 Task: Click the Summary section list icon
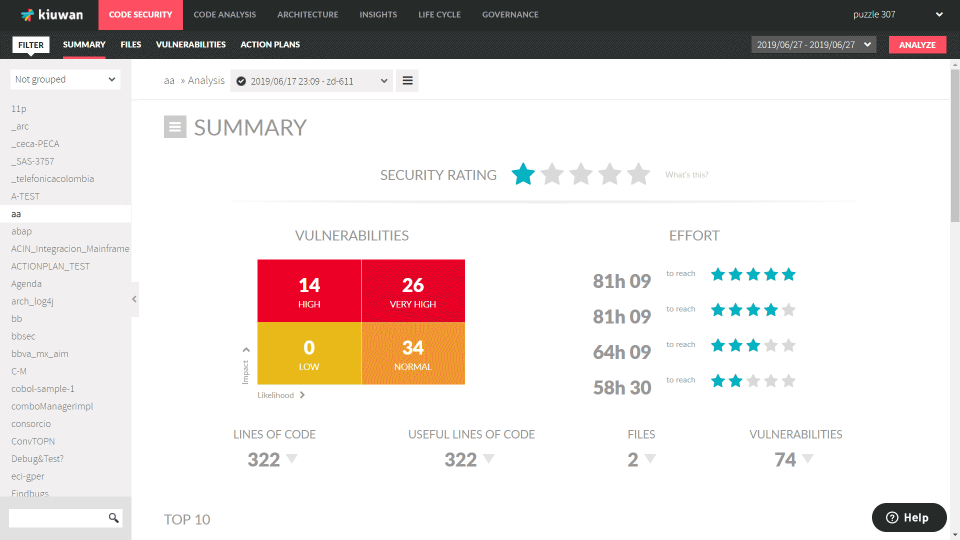[x=175, y=126]
